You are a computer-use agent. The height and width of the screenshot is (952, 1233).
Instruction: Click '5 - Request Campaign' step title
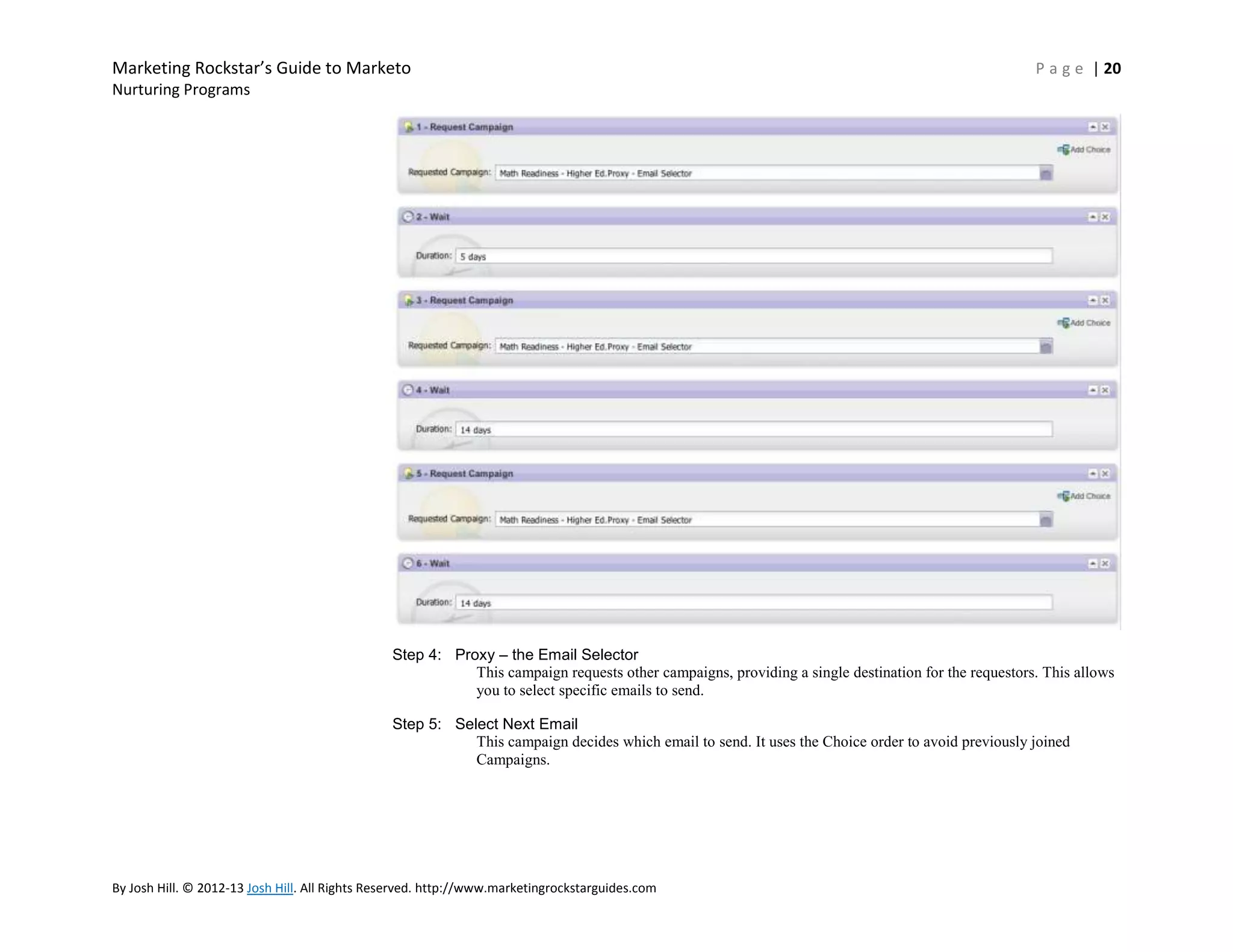(465, 474)
